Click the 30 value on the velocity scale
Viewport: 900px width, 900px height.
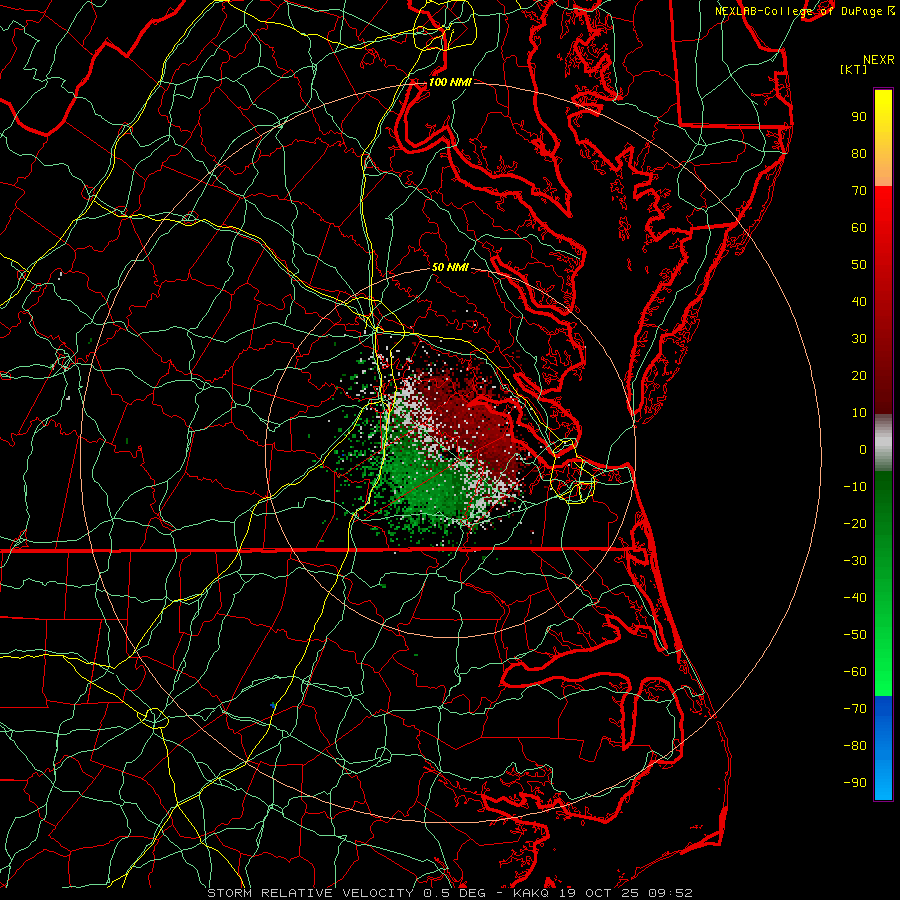click(x=859, y=339)
